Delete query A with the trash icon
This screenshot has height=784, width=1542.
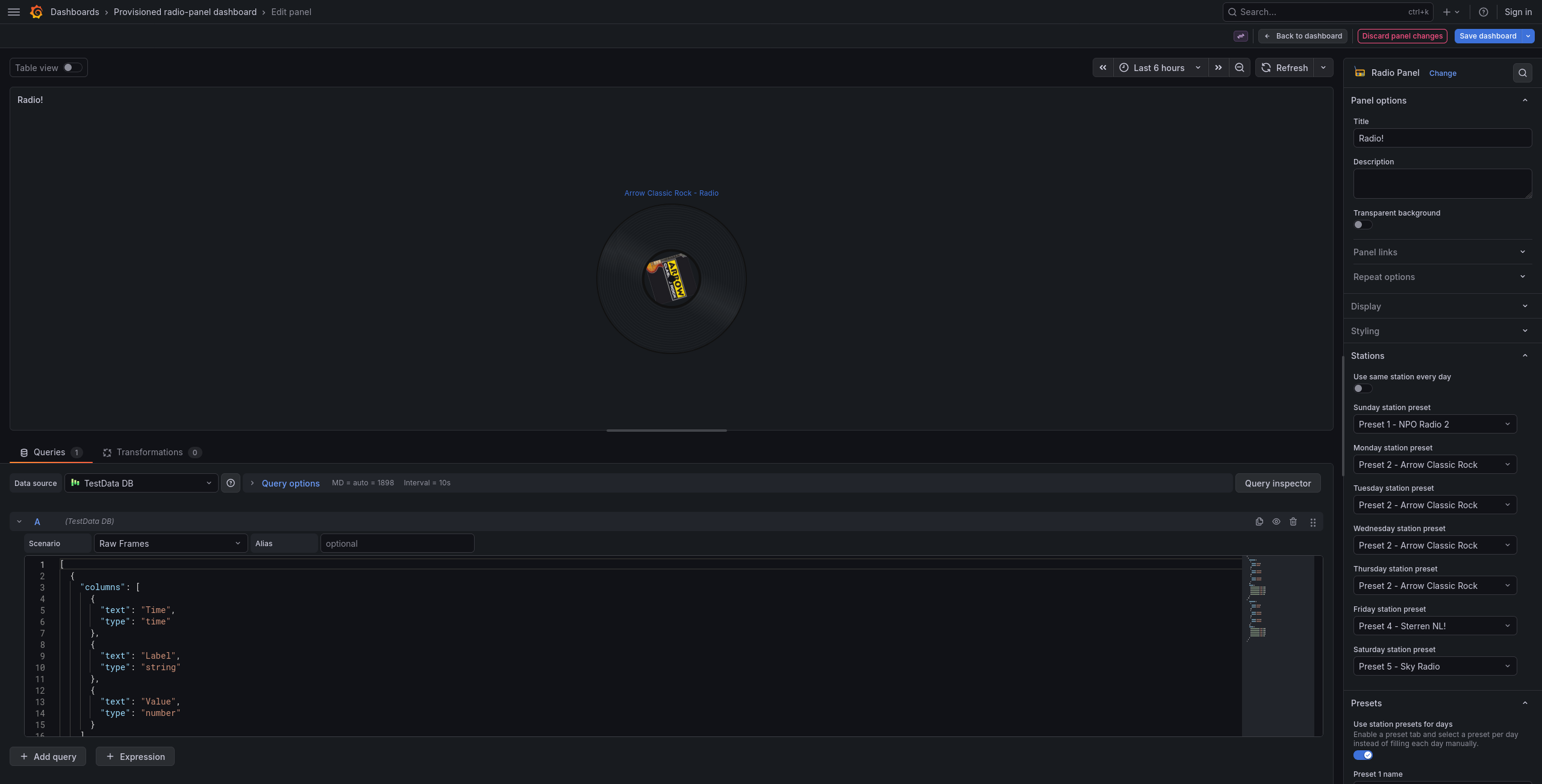[x=1294, y=521]
